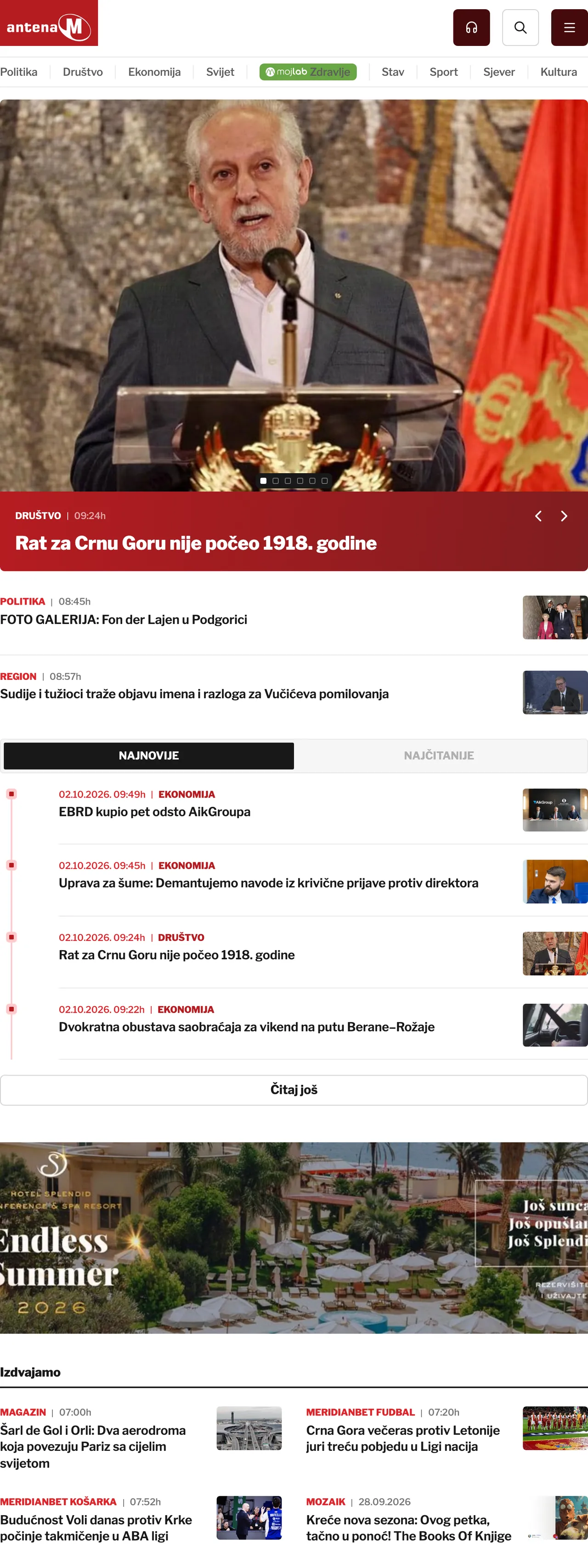
Task: Open article about Vučićeva pomilovanja
Action: click(194, 694)
